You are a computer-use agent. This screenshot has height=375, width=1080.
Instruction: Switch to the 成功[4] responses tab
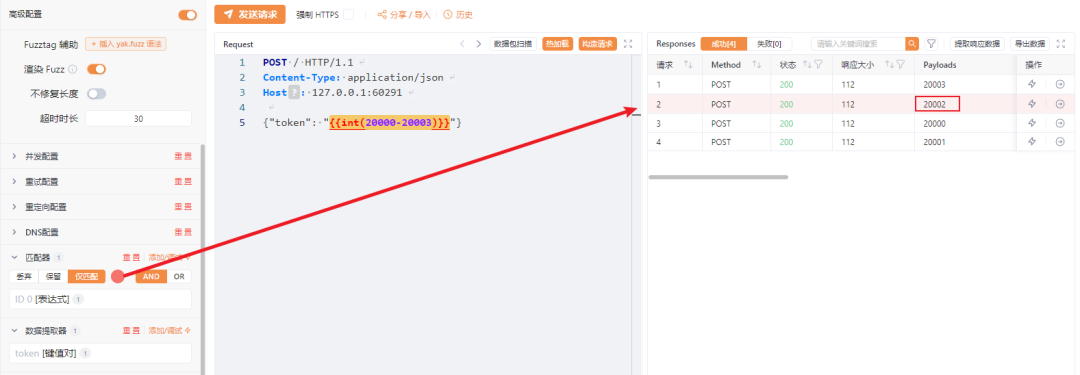(723, 44)
